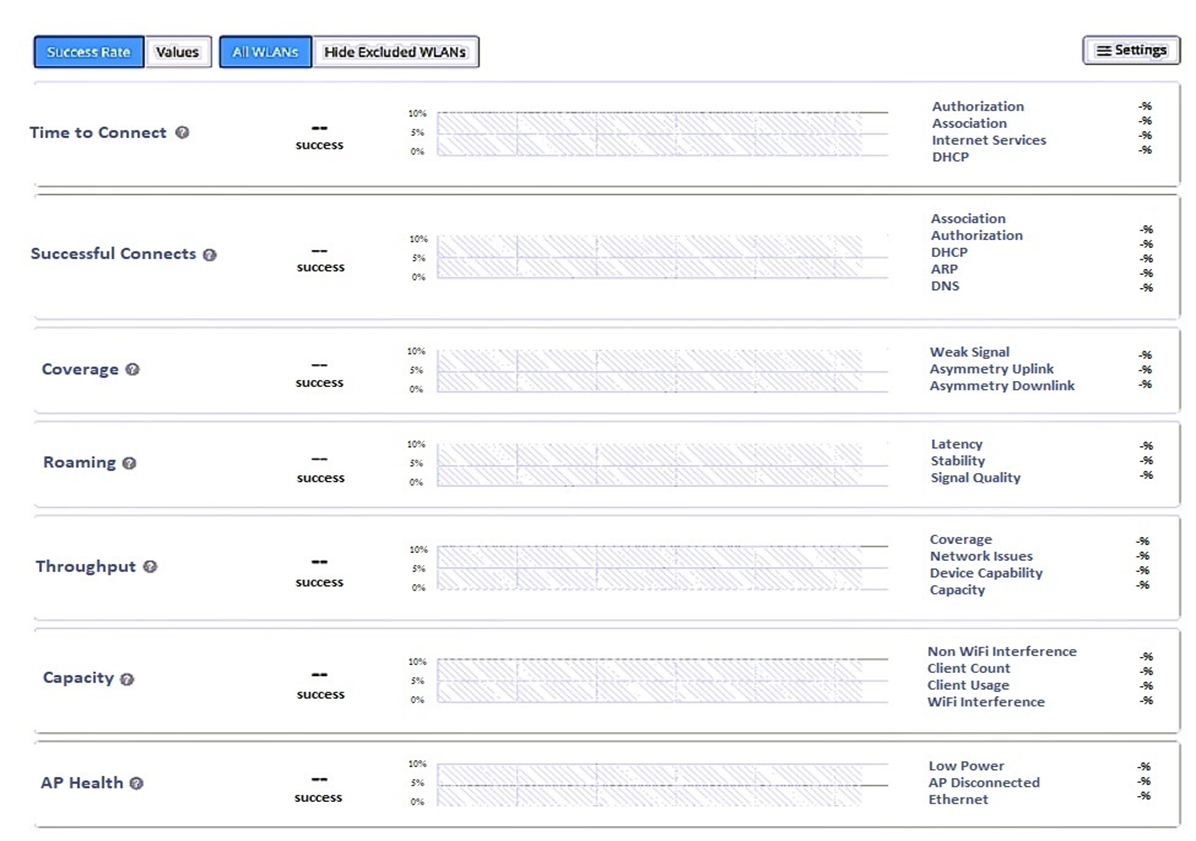This screenshot has height=841, width=1196.
Task: Click the Roaming success rate chart
Action: tap(662, 464)
